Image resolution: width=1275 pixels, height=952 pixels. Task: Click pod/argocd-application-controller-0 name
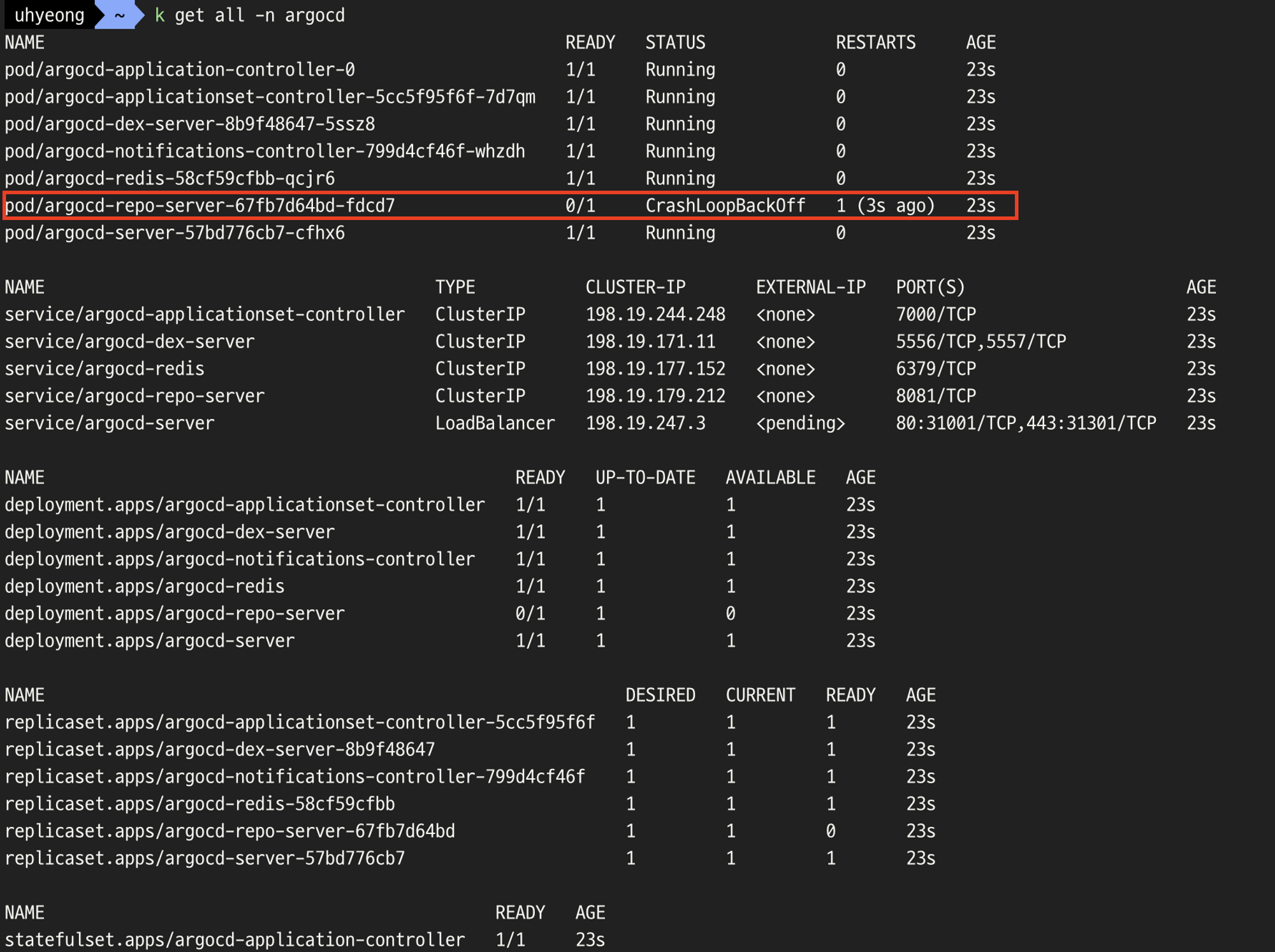[x=180, y=70]
